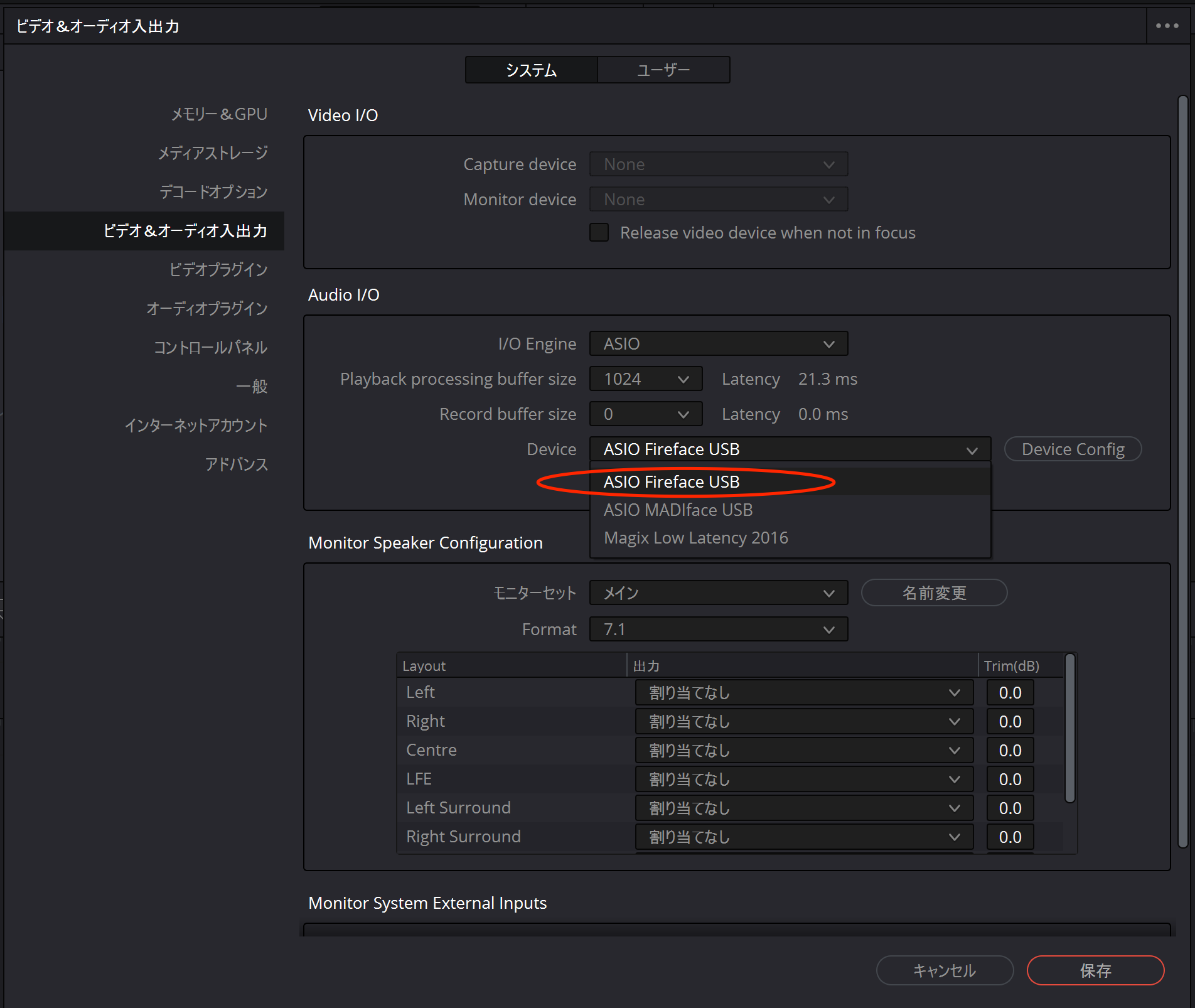Open Playback processing buffer size dropdown
The image size is (1195, 1008).
click(645, 379)
